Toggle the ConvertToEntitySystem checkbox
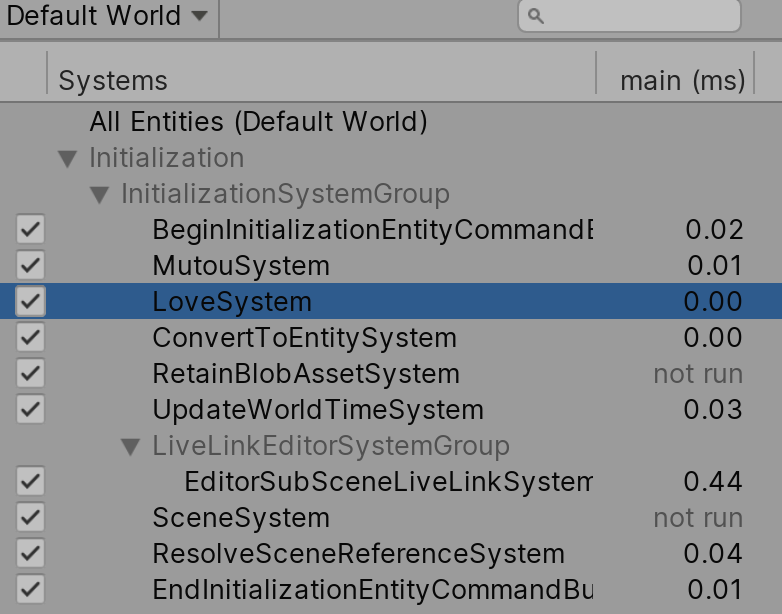782x614 pixels. click(x=30, y=337)
